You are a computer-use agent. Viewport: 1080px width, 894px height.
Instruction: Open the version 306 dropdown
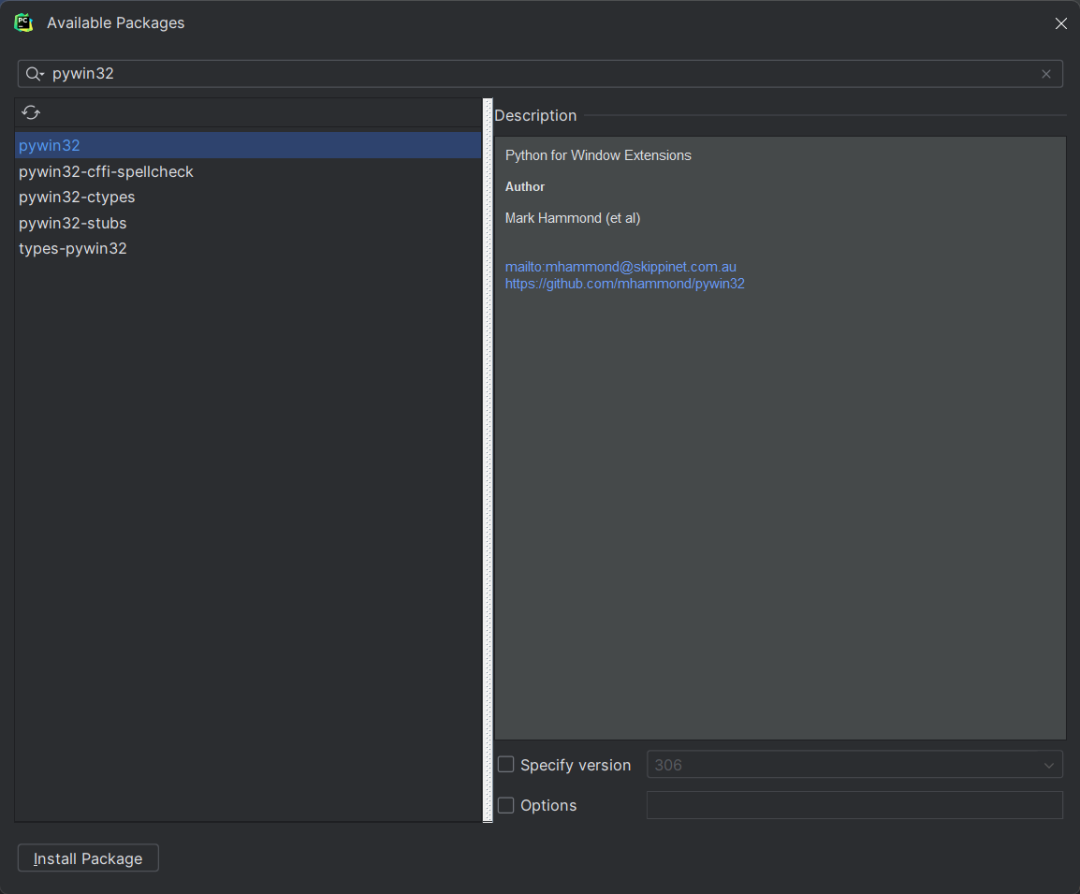854,765
